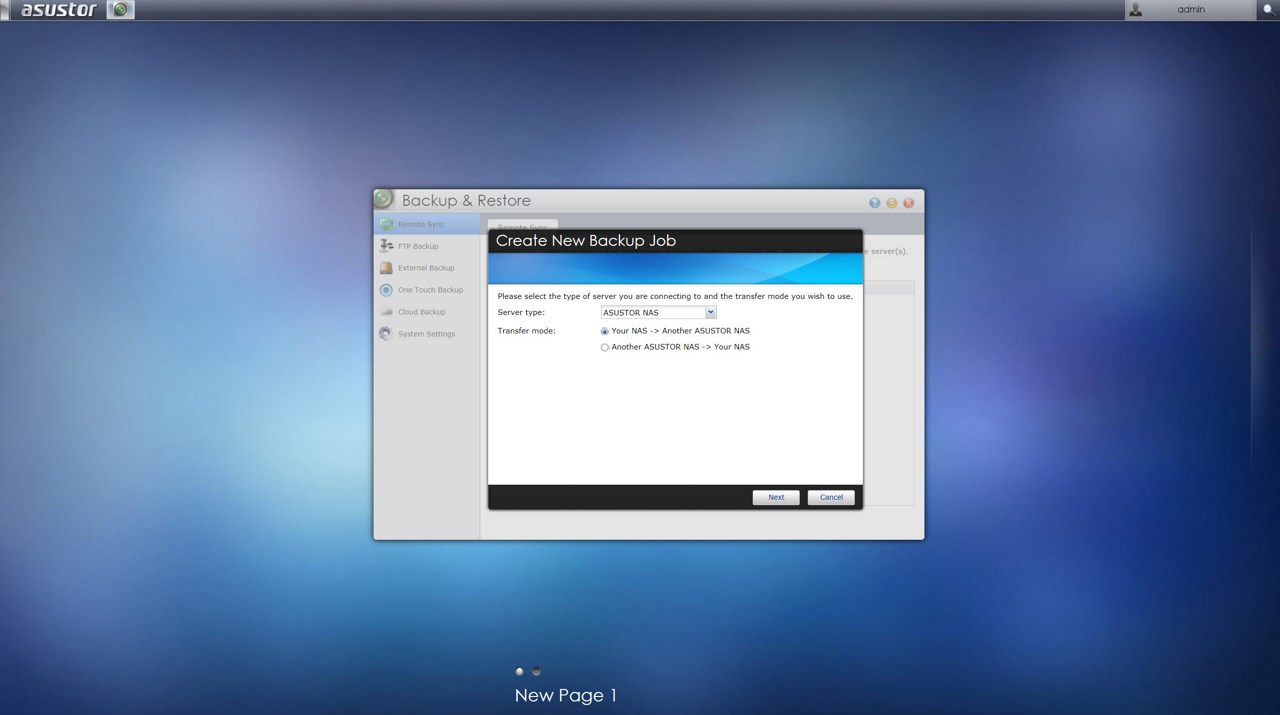The width and height of the screenshot is (1280, 715).
Task: Click the Next button in the dialog
Action: [x=776, y=497]
